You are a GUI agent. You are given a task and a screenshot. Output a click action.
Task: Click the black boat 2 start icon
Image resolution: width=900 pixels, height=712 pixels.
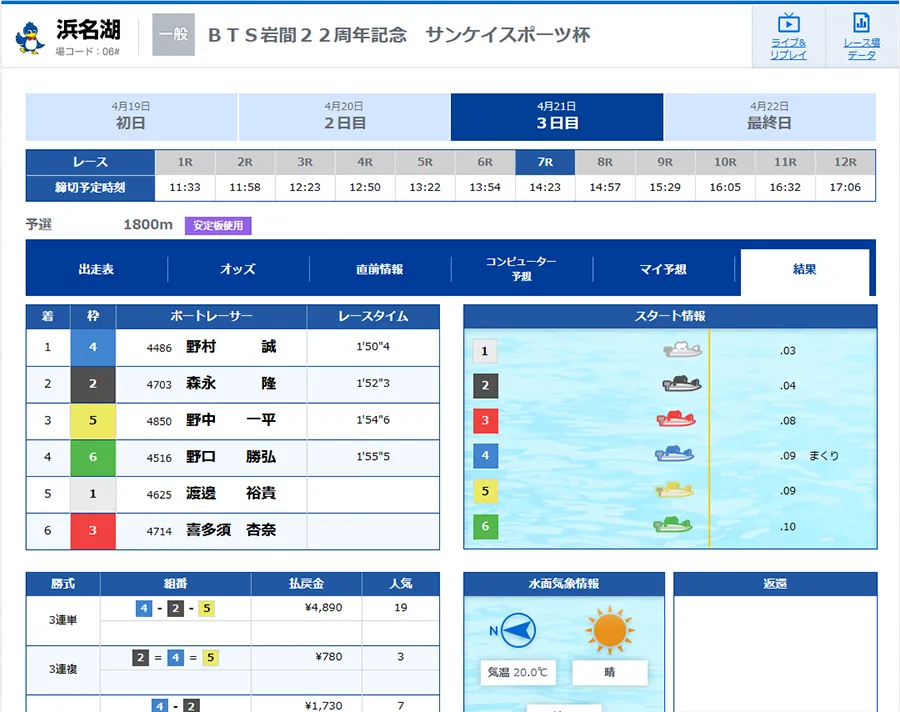tap(682, 384)
